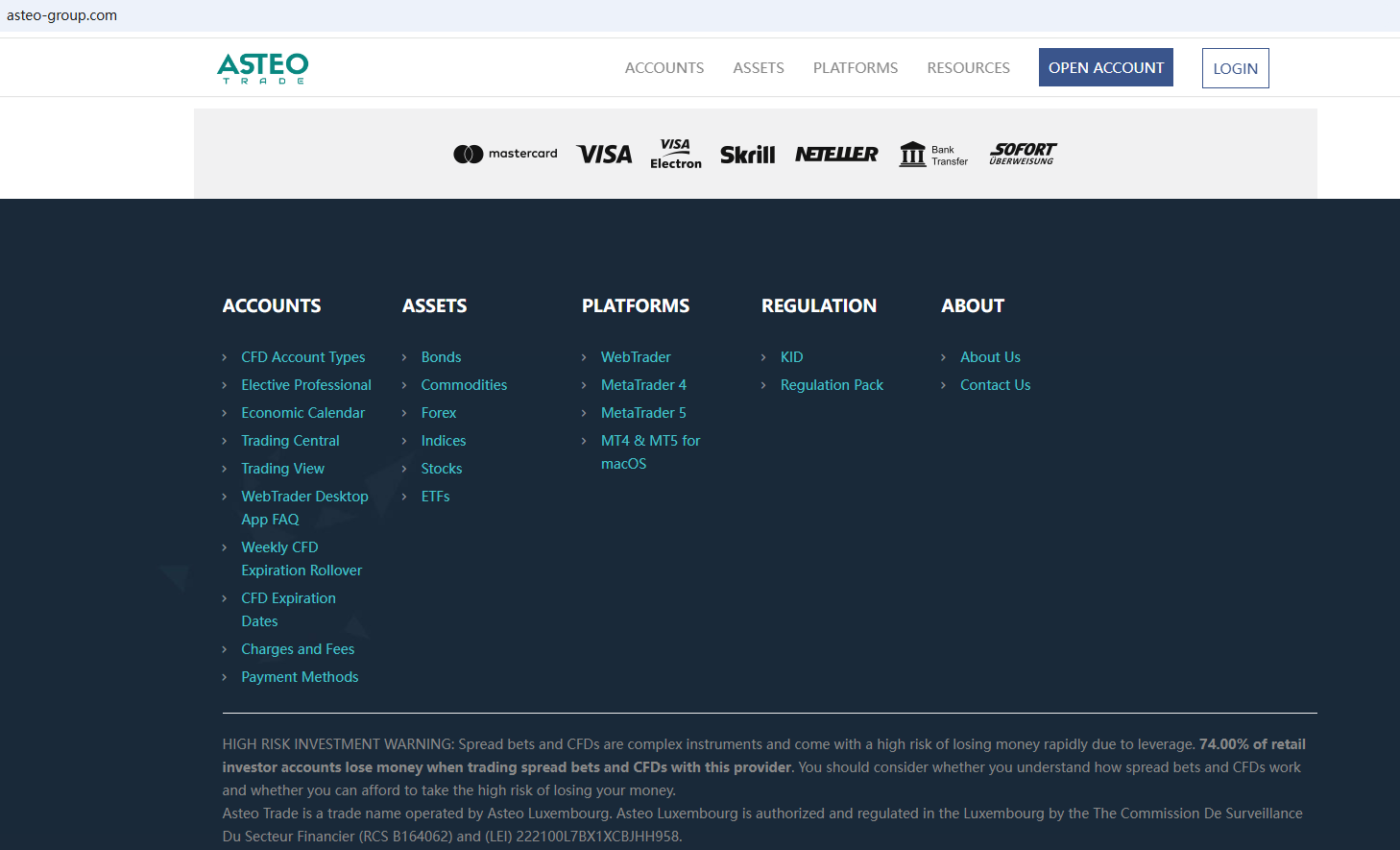The height and width of the screenshot is (850, 1400).
Task: Open the Resources menu in the header
Action: pos(969,68)
